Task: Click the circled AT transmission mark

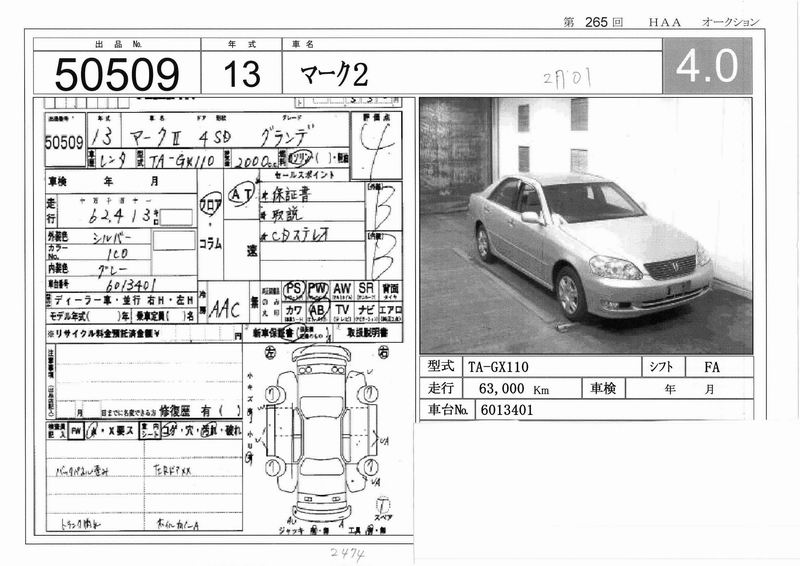Action: 241,195
